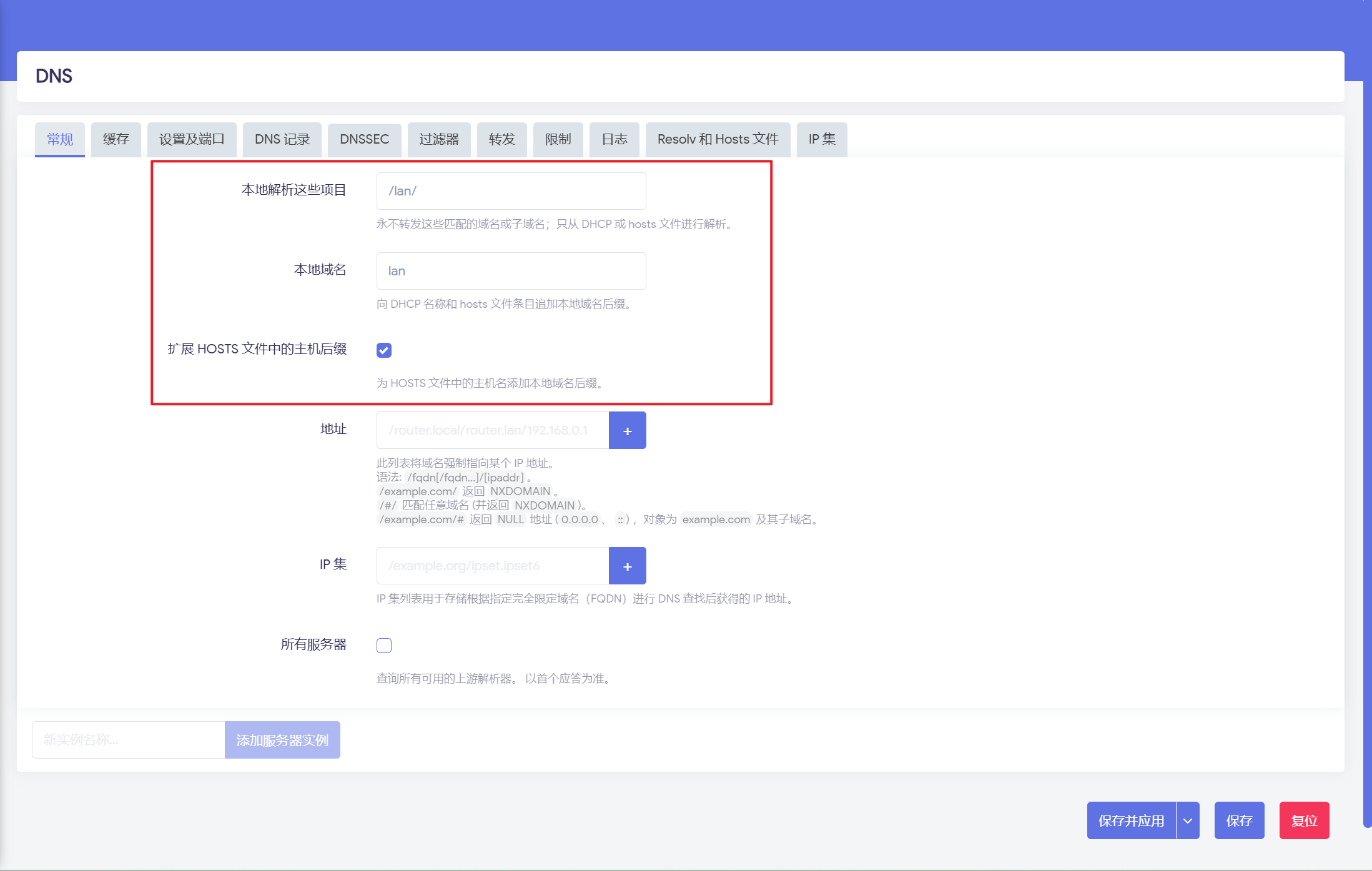Click the blue 保存 button
The width and height of the screenshot is (1372, 871).
coord(1239,820)
